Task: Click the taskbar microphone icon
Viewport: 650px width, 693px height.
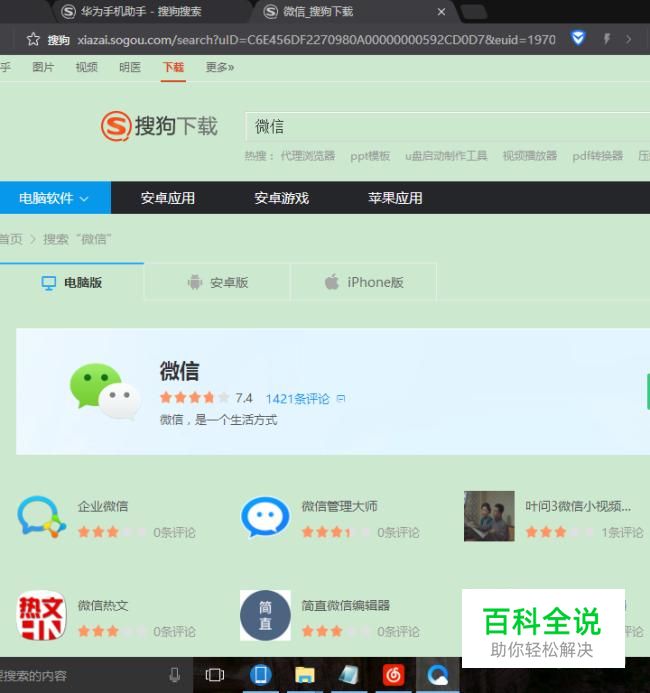Action: point(175,675)
